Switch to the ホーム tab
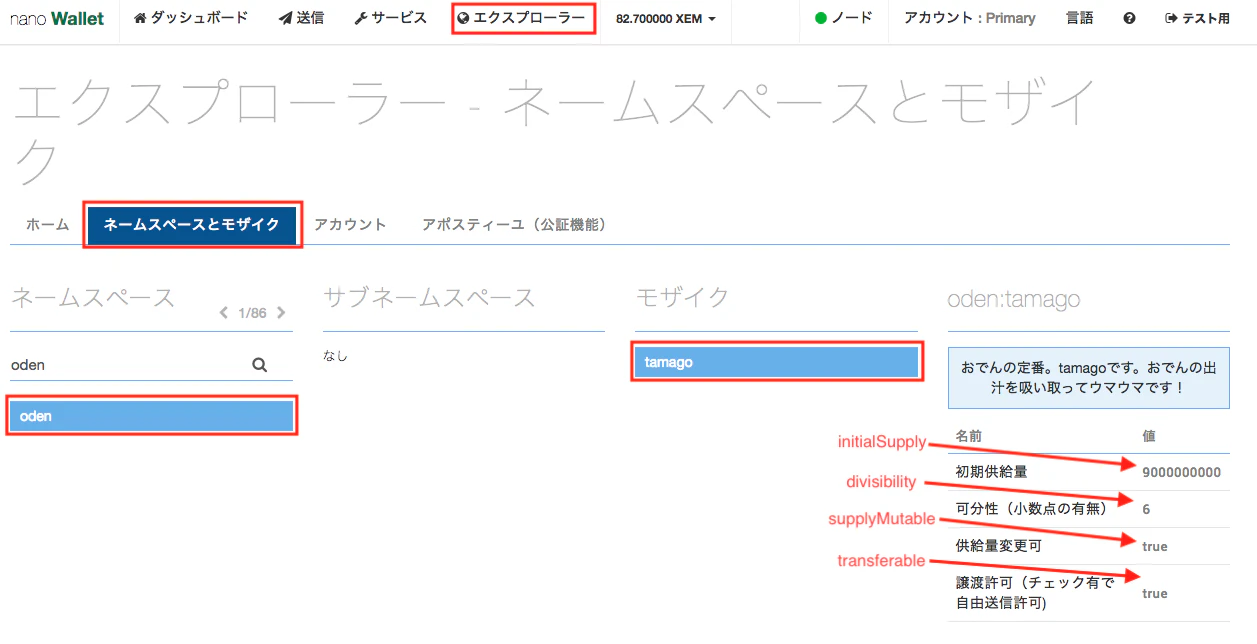 click(48, 224)
